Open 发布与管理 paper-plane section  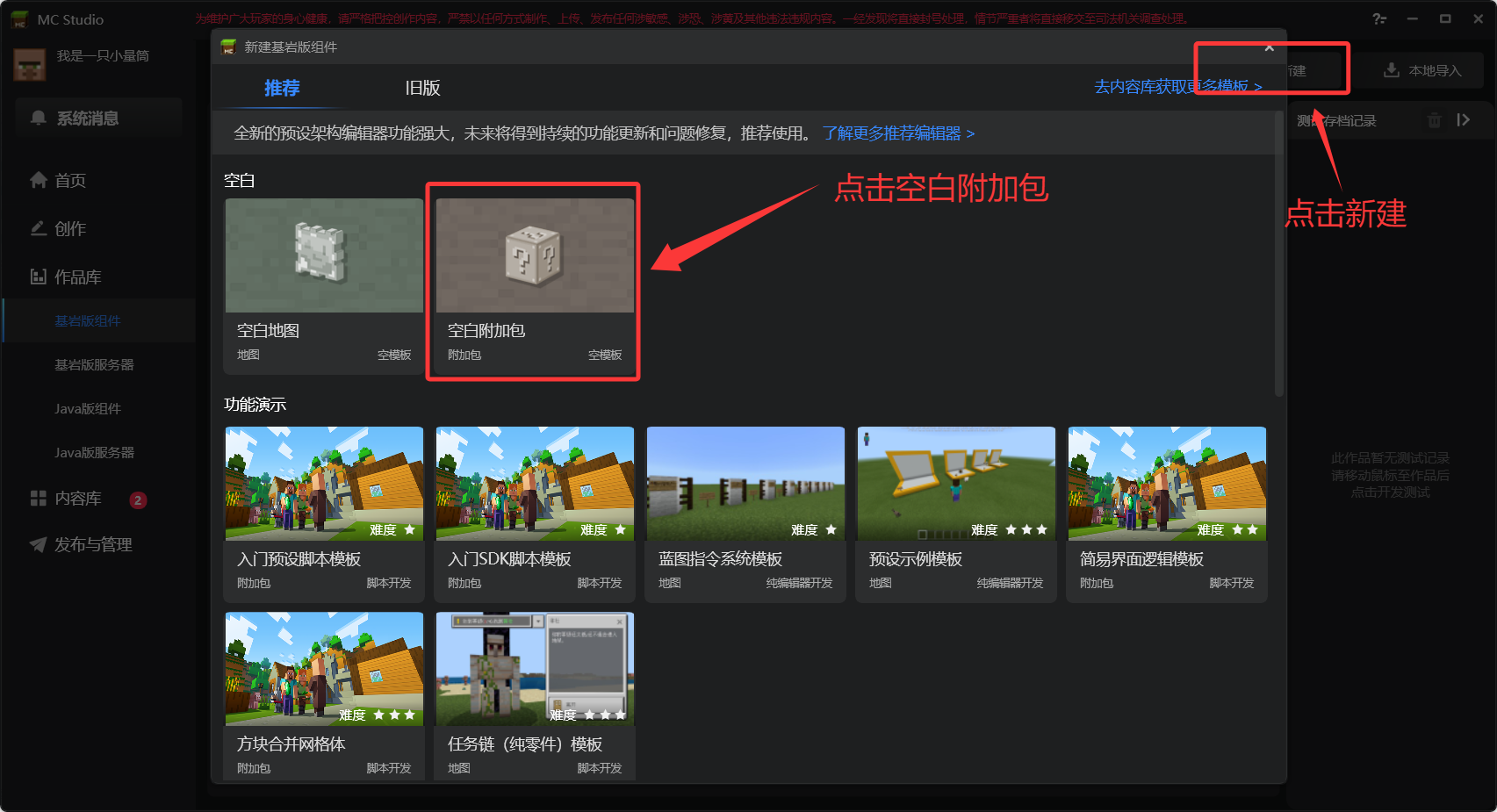tap(81, 544)
